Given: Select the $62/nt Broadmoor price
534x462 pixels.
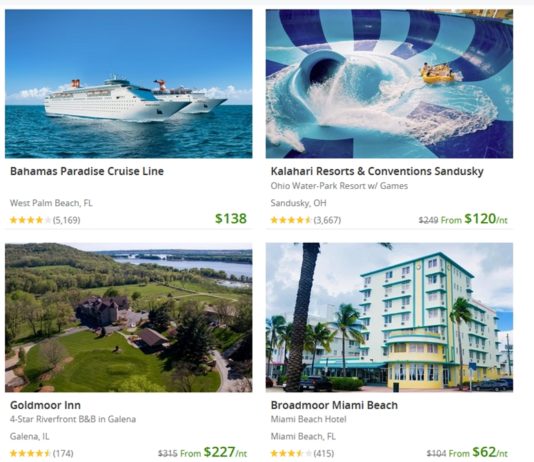Looking at the screenshot, I should click(x=489, y=452).
